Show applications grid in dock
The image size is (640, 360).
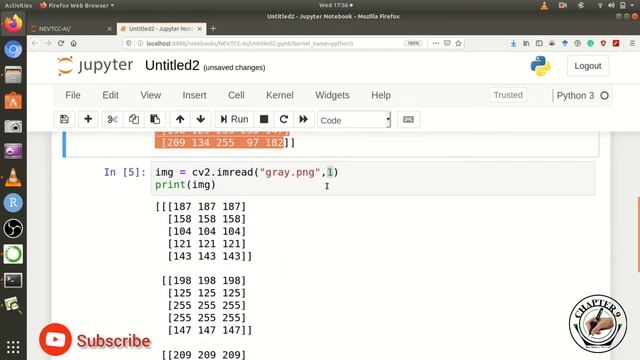(13, 347)
